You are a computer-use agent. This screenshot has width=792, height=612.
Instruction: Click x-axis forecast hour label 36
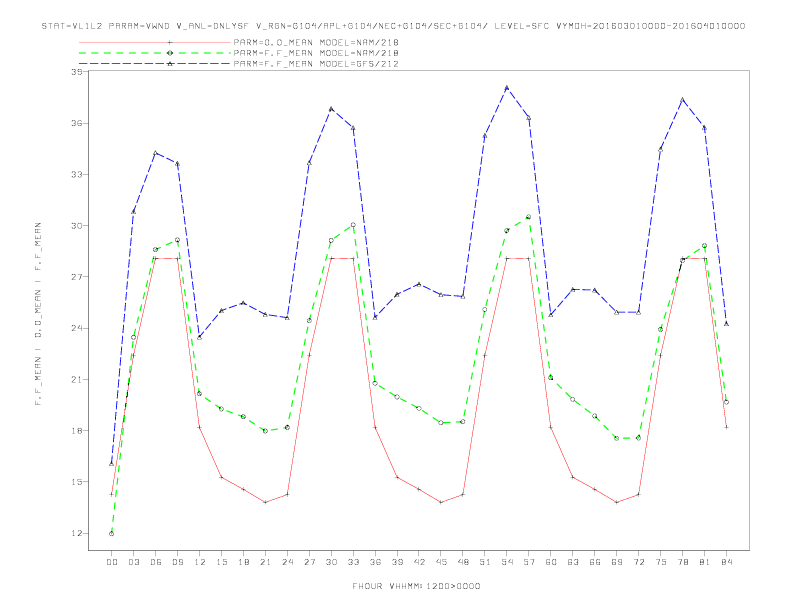tap(375, 562)
